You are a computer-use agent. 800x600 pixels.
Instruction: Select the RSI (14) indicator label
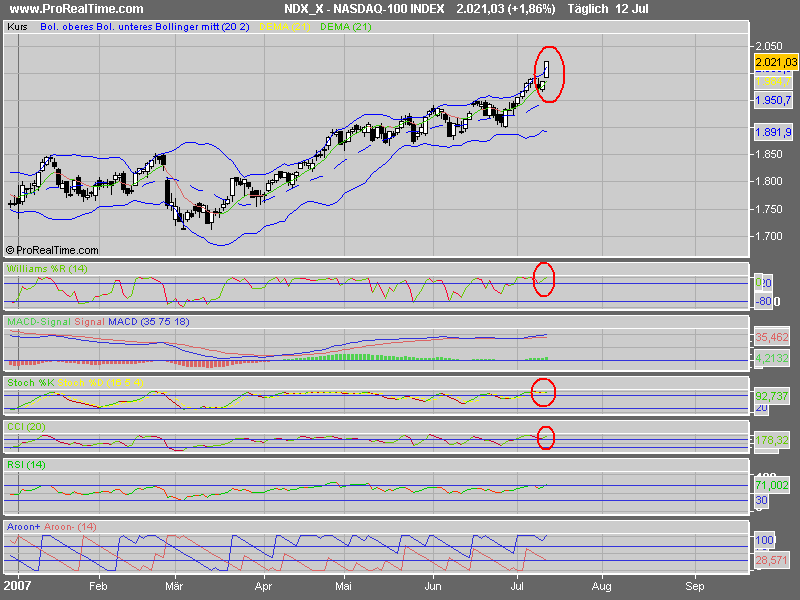pyautogui.click(x=26, y=465)
